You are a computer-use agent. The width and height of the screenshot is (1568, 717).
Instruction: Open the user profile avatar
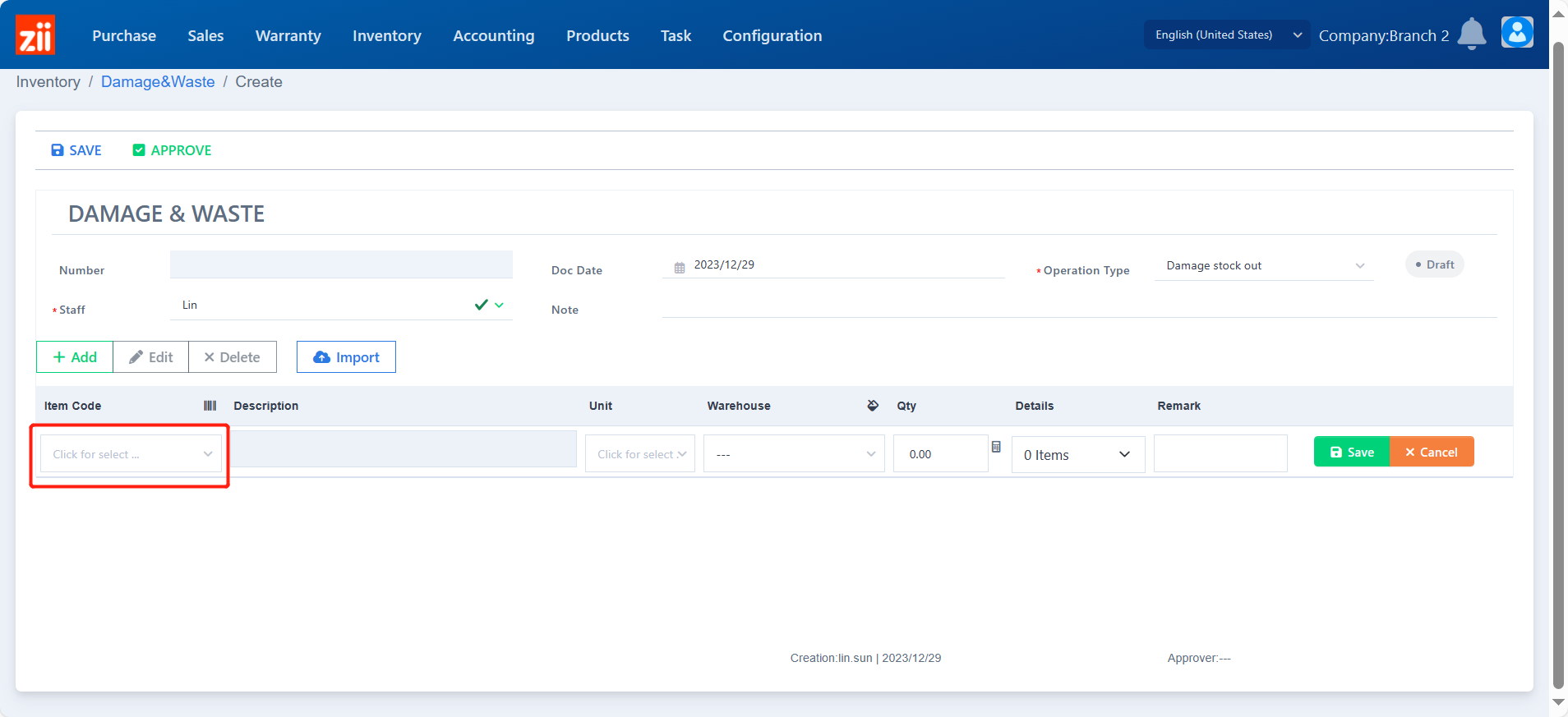[x=1517, y=33]
